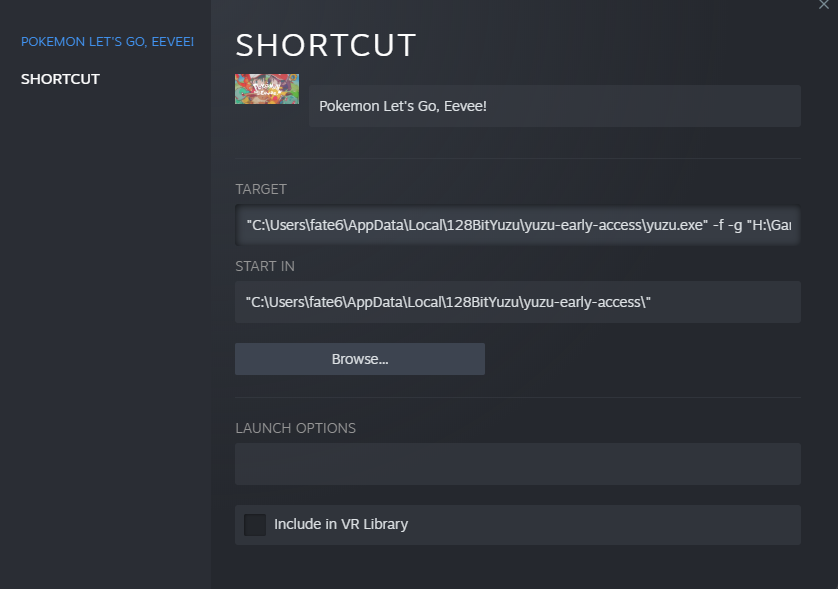838x589 pixels.
Task: Click the Pokemon game icon thumbnail
Action: click(x=267, y=89)
